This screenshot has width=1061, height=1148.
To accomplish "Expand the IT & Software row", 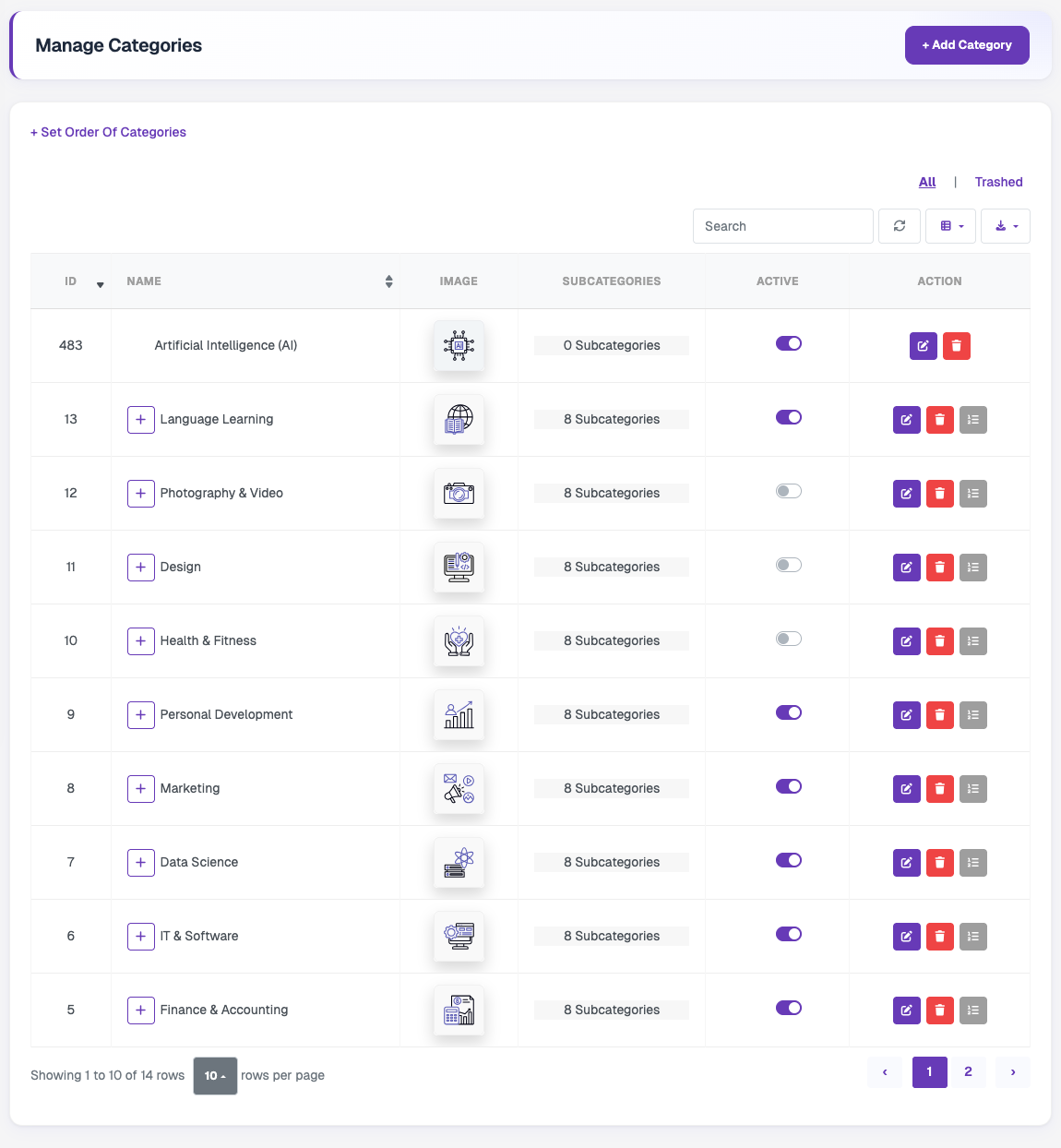I will 140,937.
